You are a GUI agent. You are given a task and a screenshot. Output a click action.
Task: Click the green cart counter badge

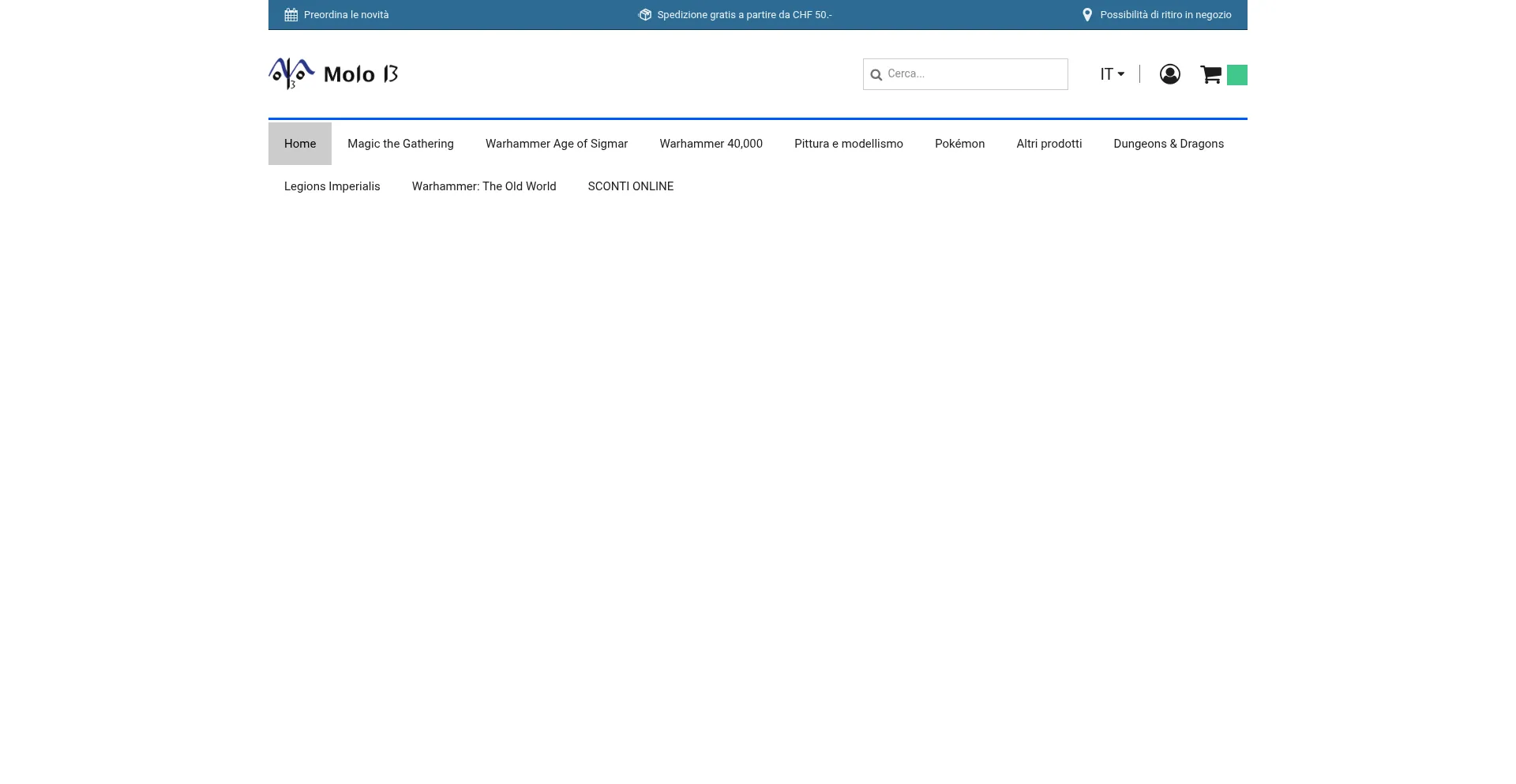tap(1237, 75)
